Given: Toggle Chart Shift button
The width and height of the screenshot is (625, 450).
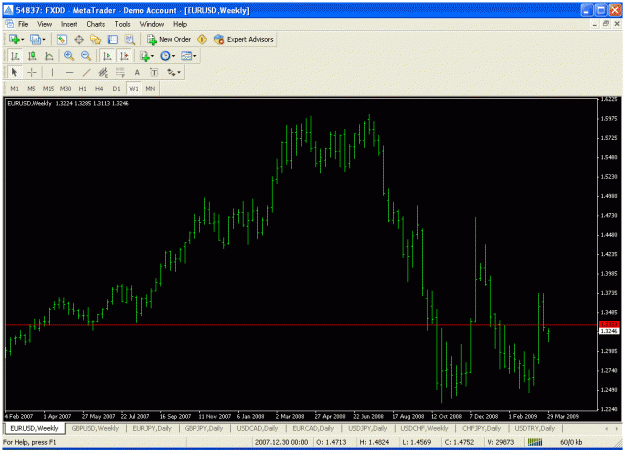Looking at the screenshot, I should 124,56.
